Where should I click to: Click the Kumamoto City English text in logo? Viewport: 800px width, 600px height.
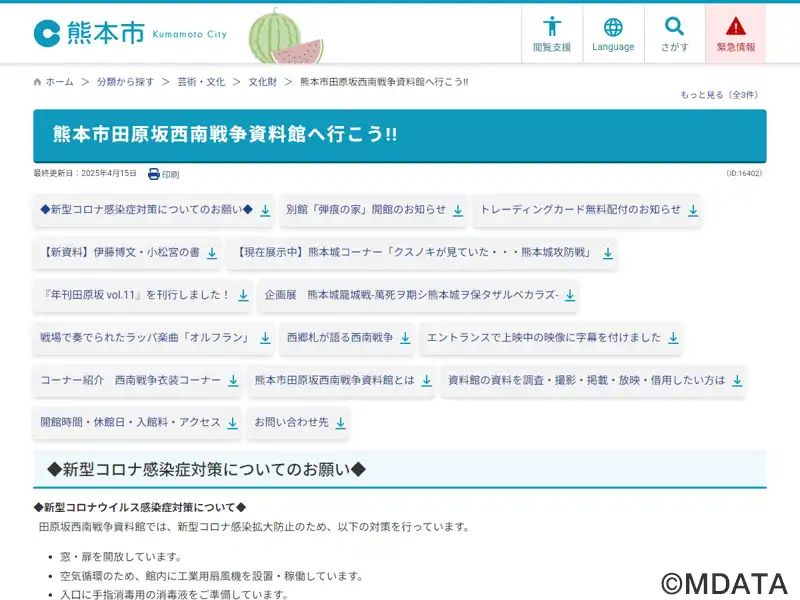tap(189, 34)
